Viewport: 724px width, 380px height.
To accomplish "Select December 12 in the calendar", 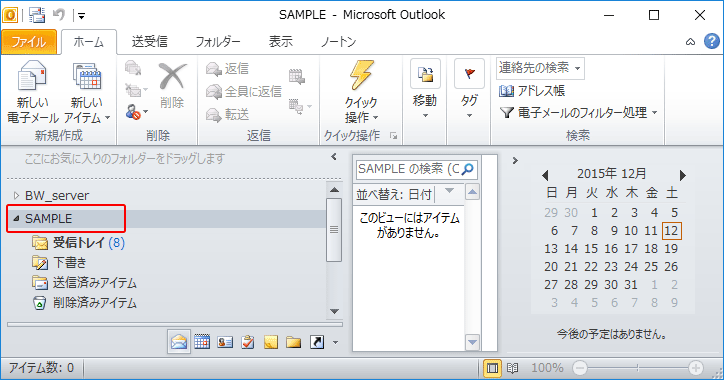I will click(671, 230).
